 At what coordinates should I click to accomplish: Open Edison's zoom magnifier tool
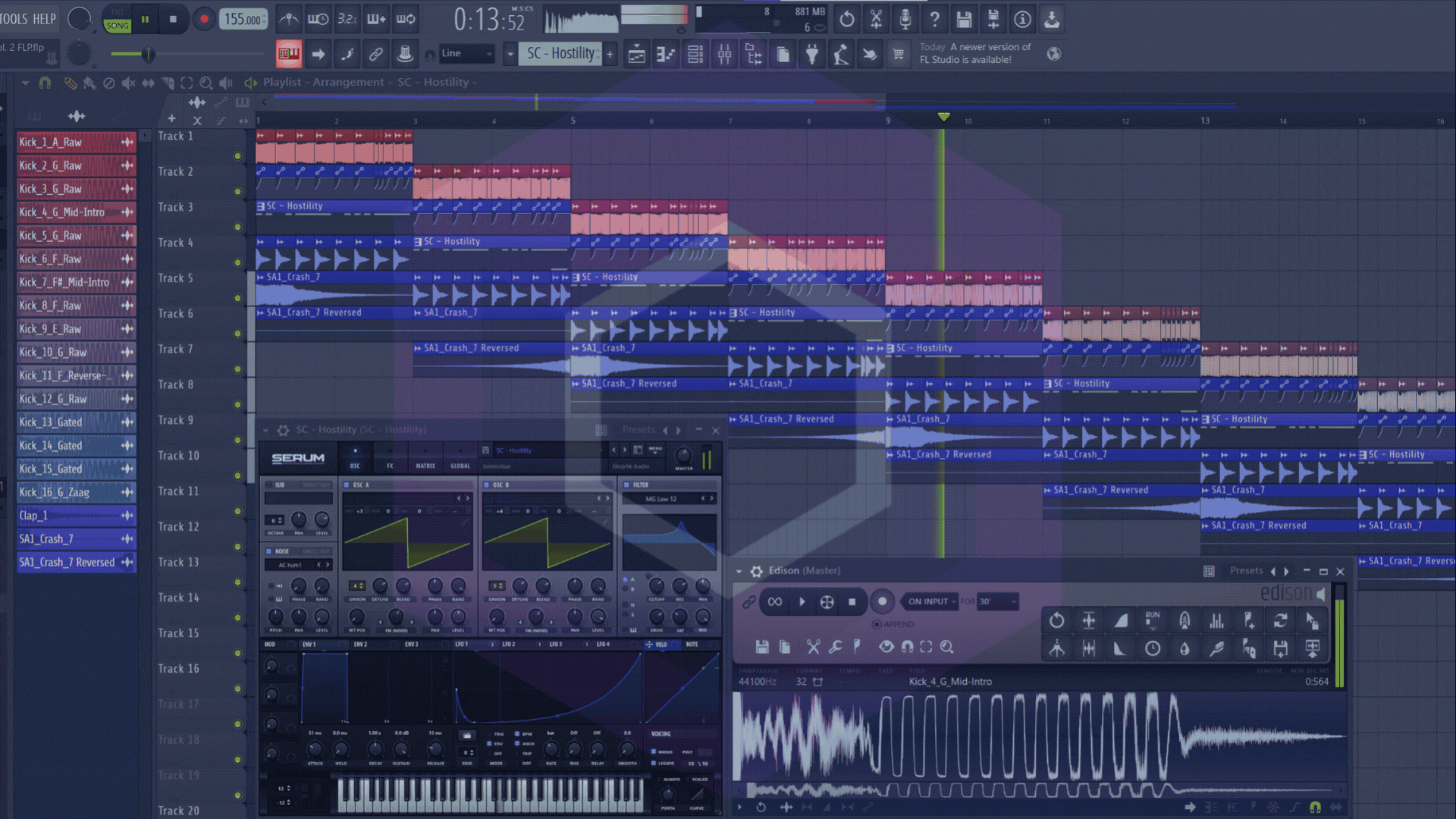(x=946, y=647)
